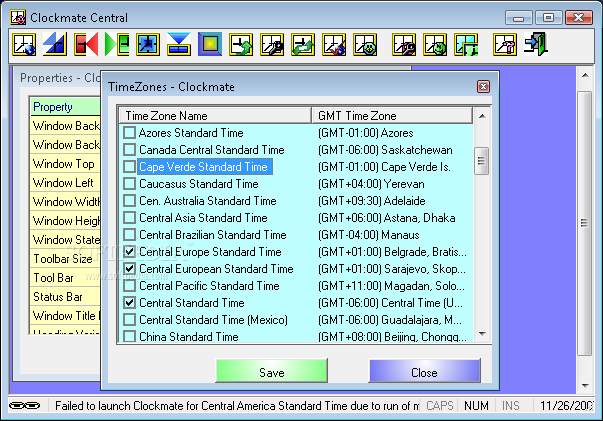
Task: Click the clock with pink camera icon
Action: (x=404, y=45)
